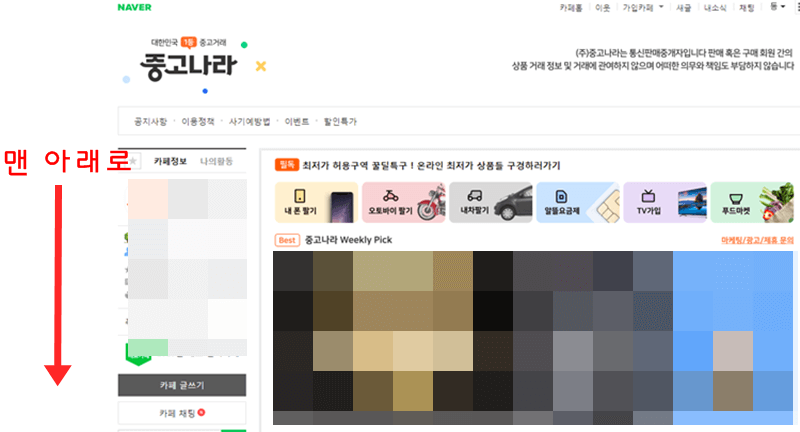Open the 사기예방법 menu

[x=249, y=121]
